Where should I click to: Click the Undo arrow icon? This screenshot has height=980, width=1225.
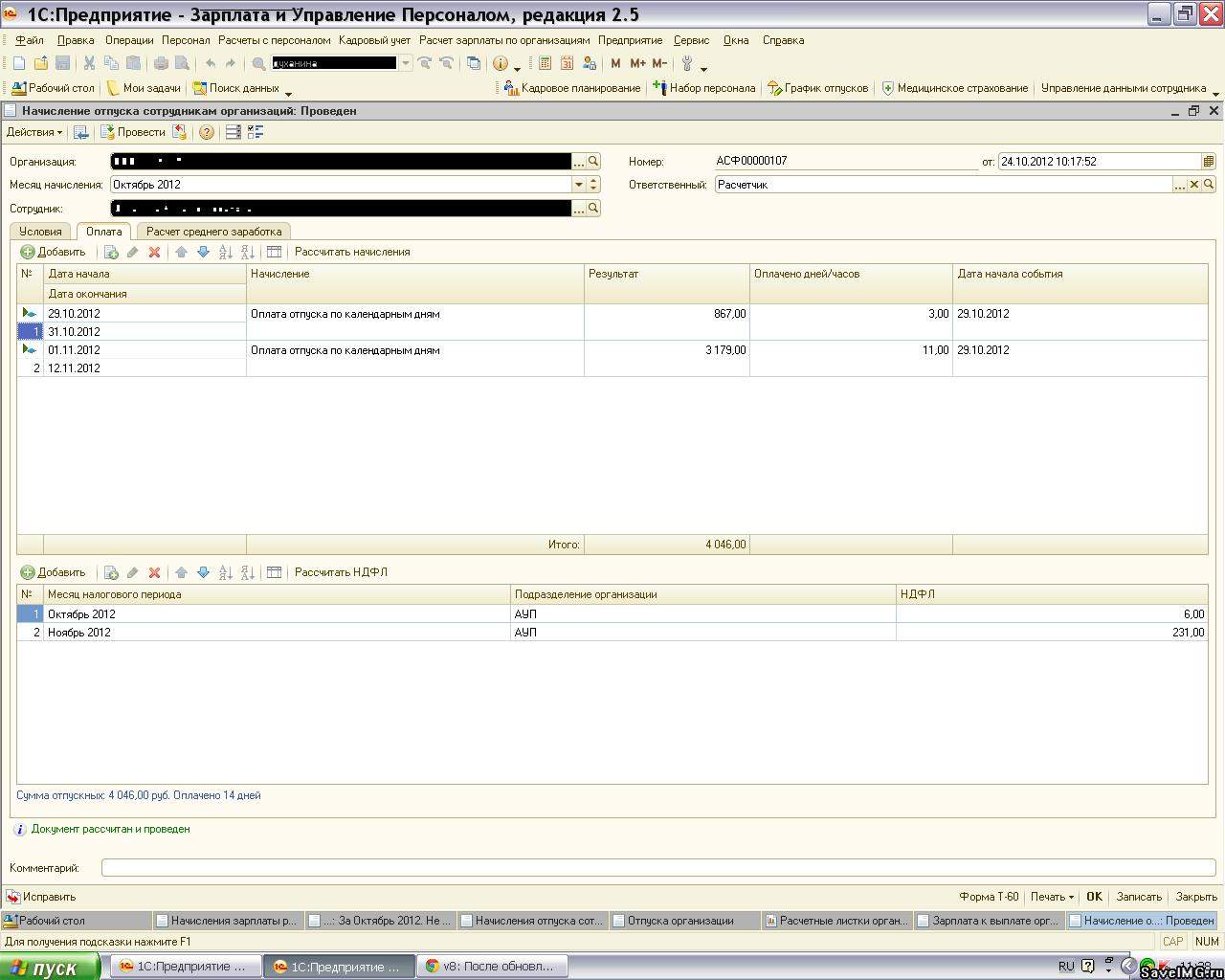(x=211, y=63)
